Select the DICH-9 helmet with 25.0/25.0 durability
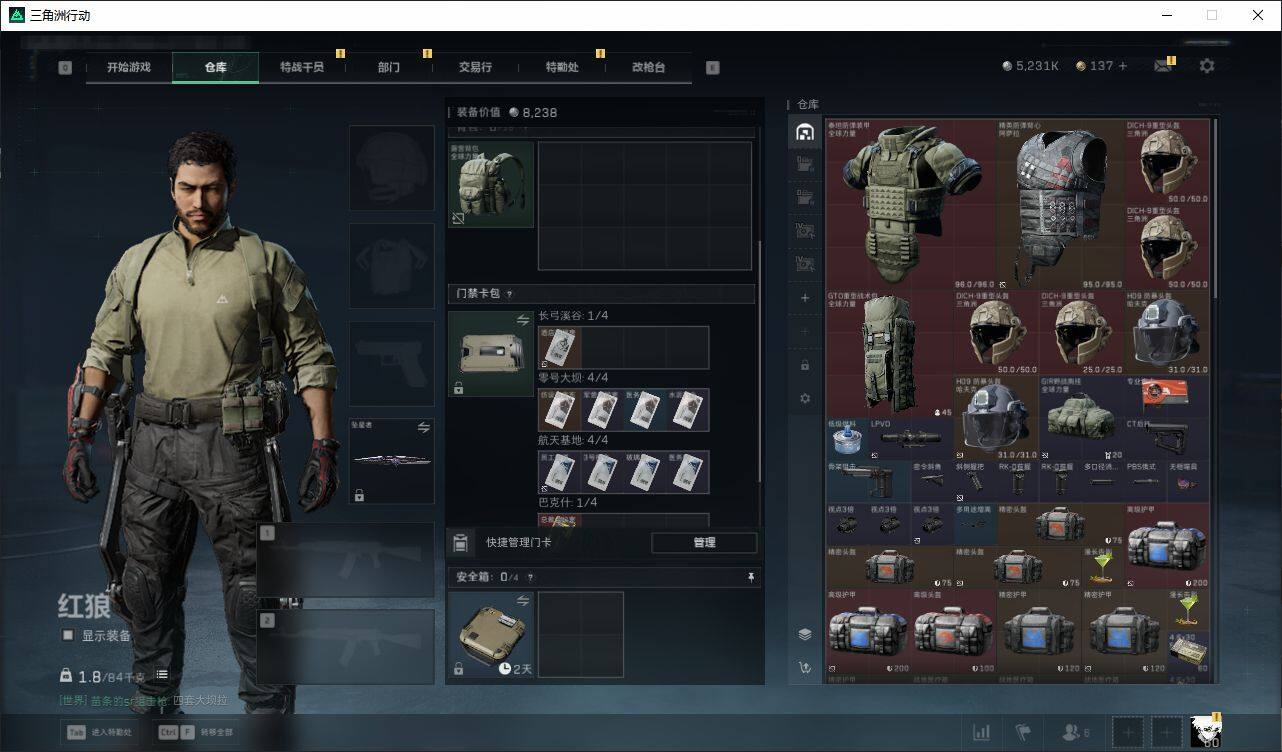 pyautogui.click(x=1081, y=333)
